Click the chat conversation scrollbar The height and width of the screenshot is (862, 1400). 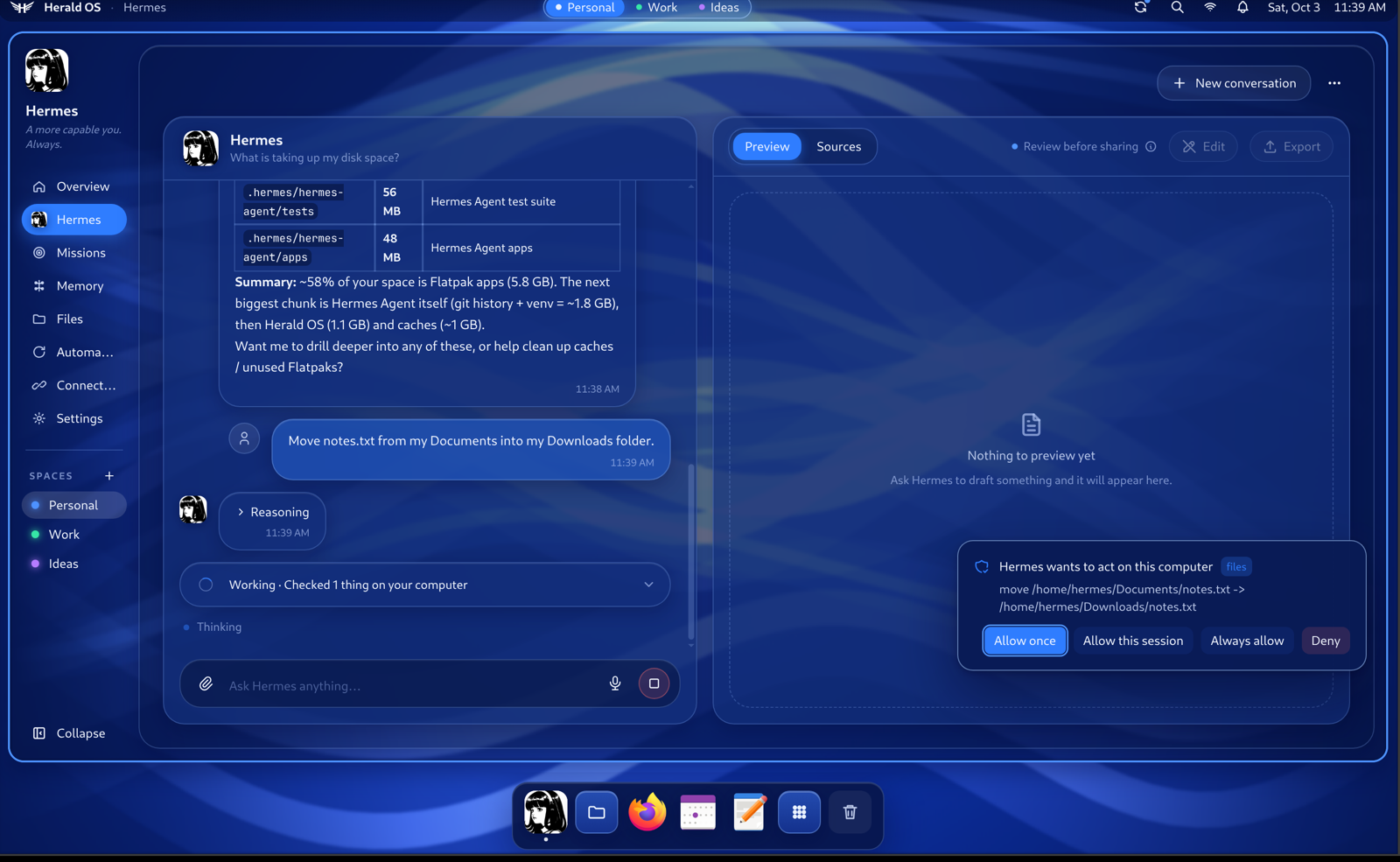tap(691, 552)
